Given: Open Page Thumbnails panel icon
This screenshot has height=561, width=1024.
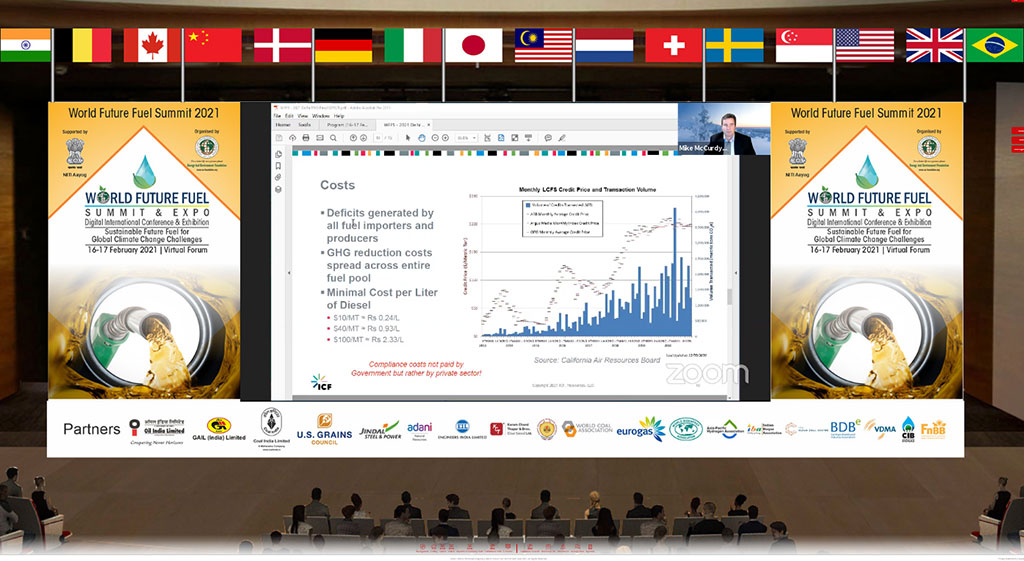Looking at the screenshot, I should coord(278,155).
